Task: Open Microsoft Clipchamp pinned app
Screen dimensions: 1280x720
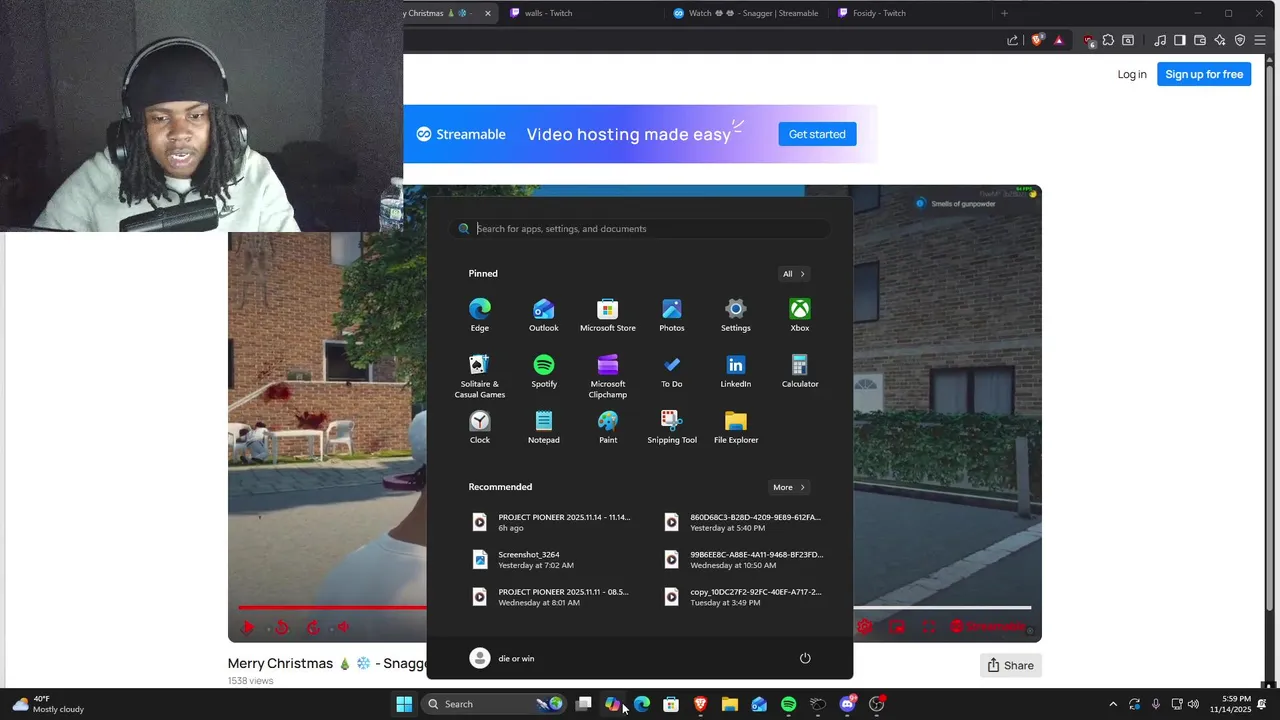Action: (x=608, y=376)
